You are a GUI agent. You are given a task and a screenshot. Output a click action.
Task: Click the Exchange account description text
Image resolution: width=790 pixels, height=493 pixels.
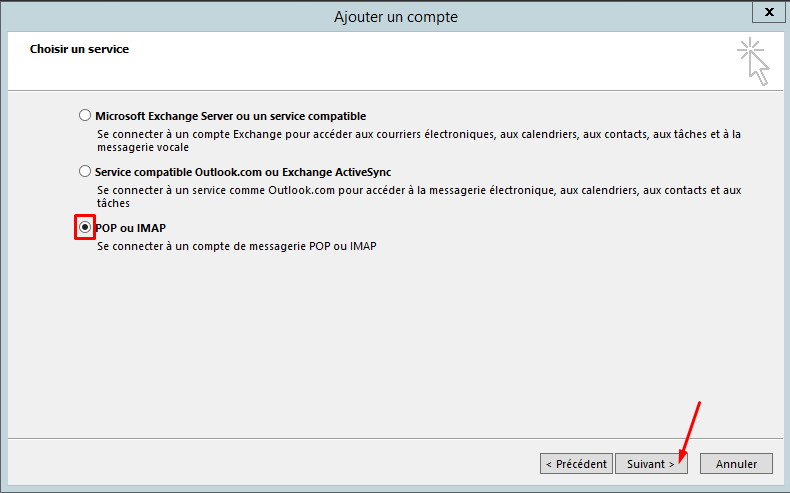420,133
